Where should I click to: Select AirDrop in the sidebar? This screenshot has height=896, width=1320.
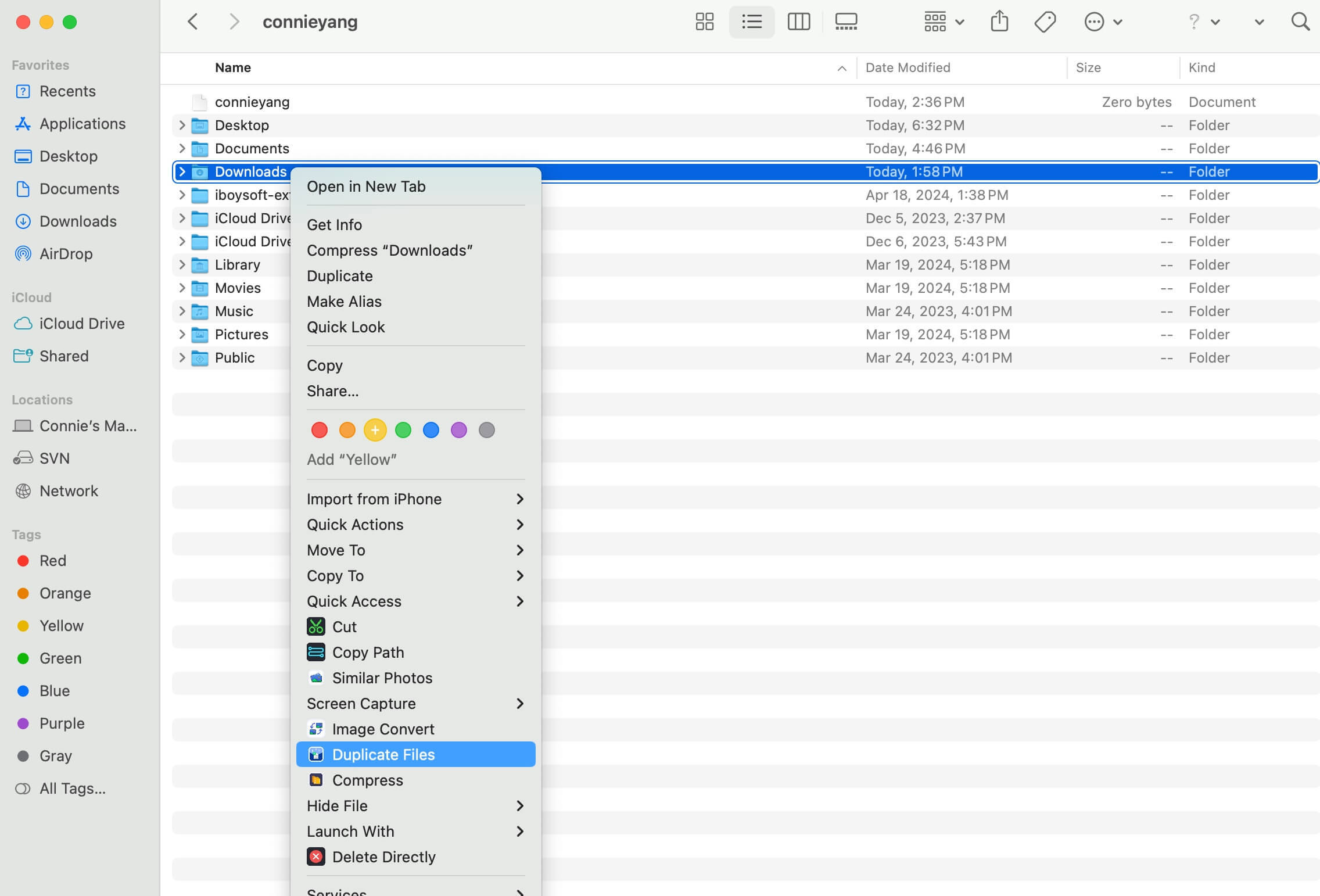pos(66,254)
